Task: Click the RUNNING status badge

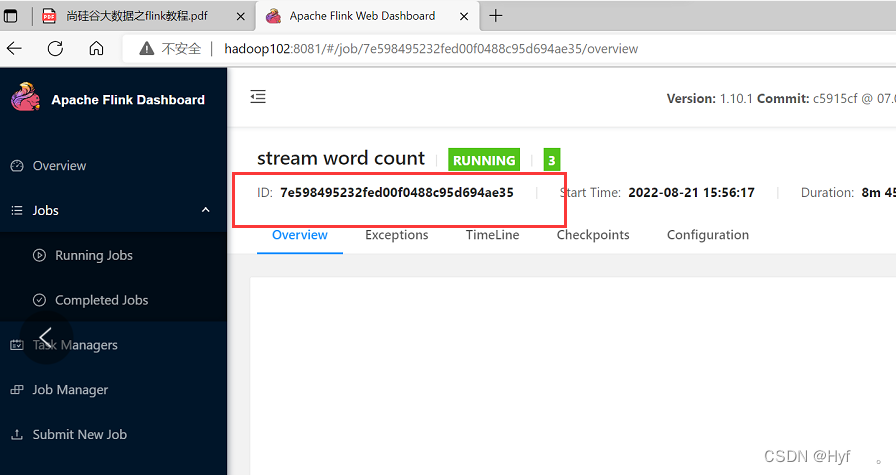Action: (484, 160)
